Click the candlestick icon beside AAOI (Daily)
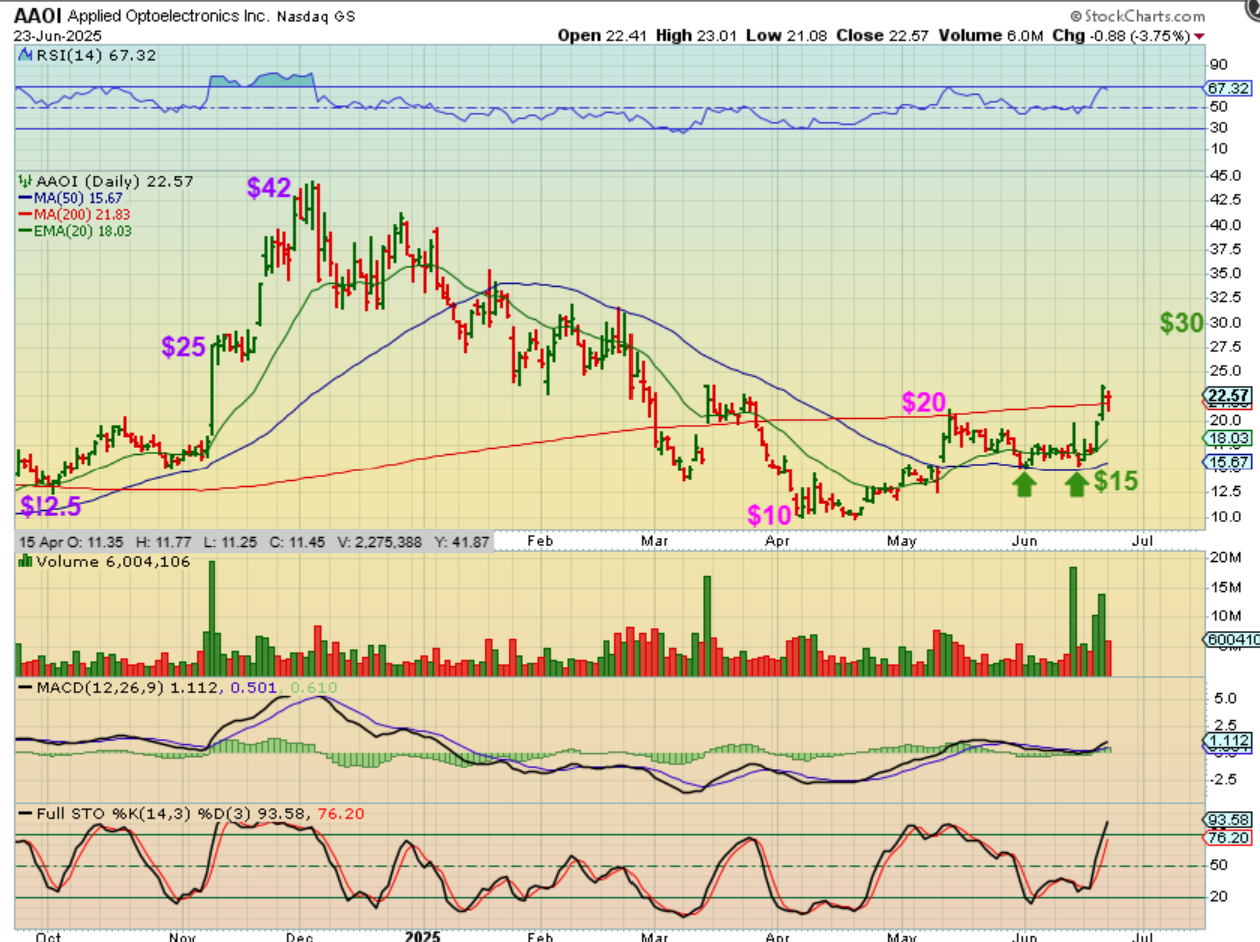Viewport: 1260px width, 942px height. [x=26, y=182]
